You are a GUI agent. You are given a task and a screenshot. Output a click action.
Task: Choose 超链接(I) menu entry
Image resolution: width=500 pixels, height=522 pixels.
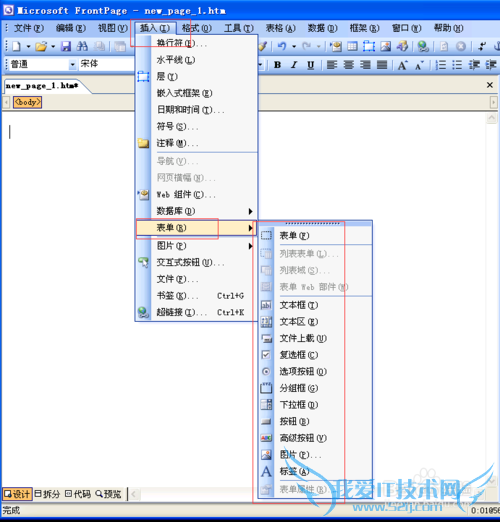click(x=196, y=312)
